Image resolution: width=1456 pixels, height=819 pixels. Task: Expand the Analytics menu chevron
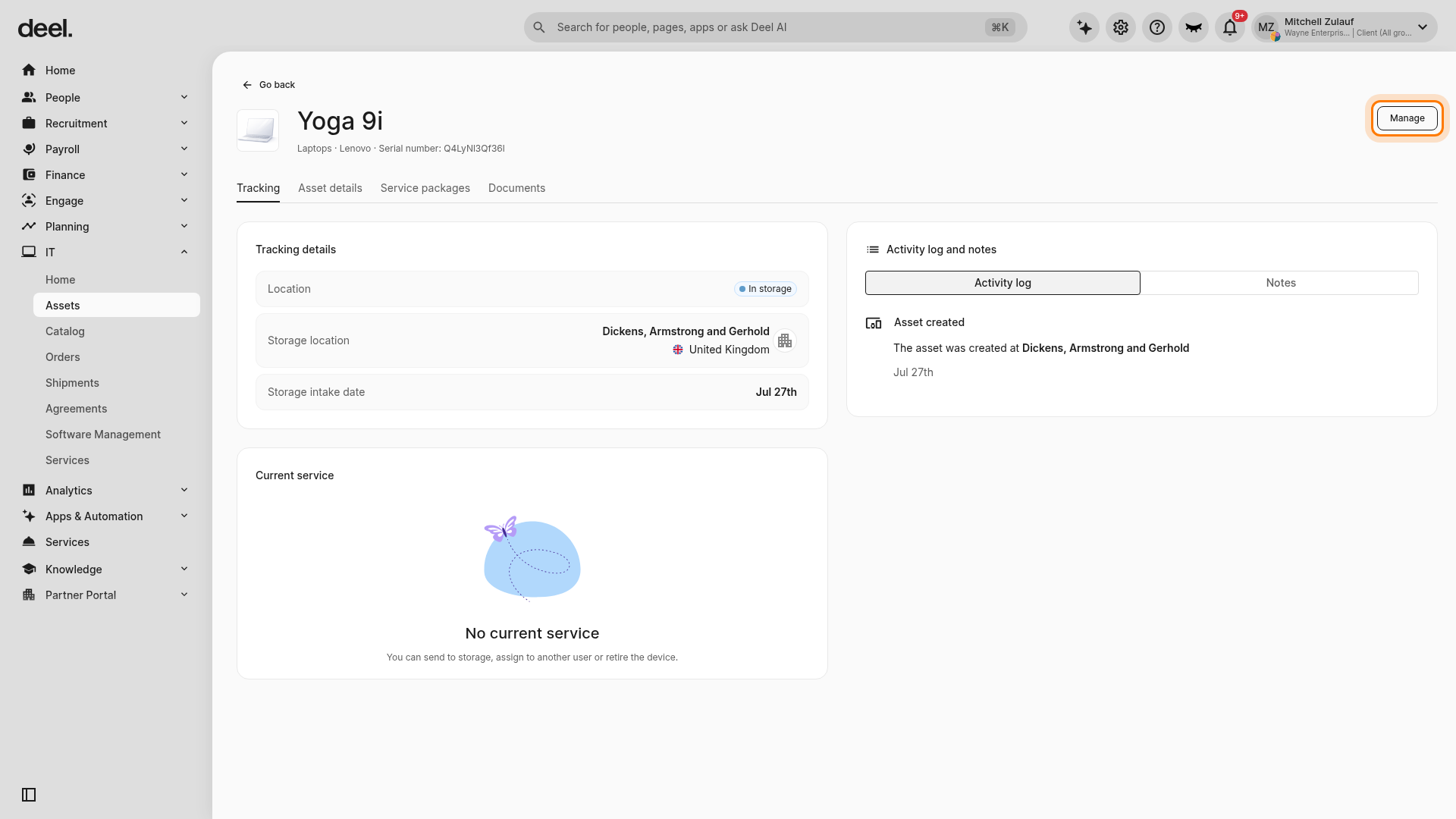pyautogui.click(x=184, y=490)
